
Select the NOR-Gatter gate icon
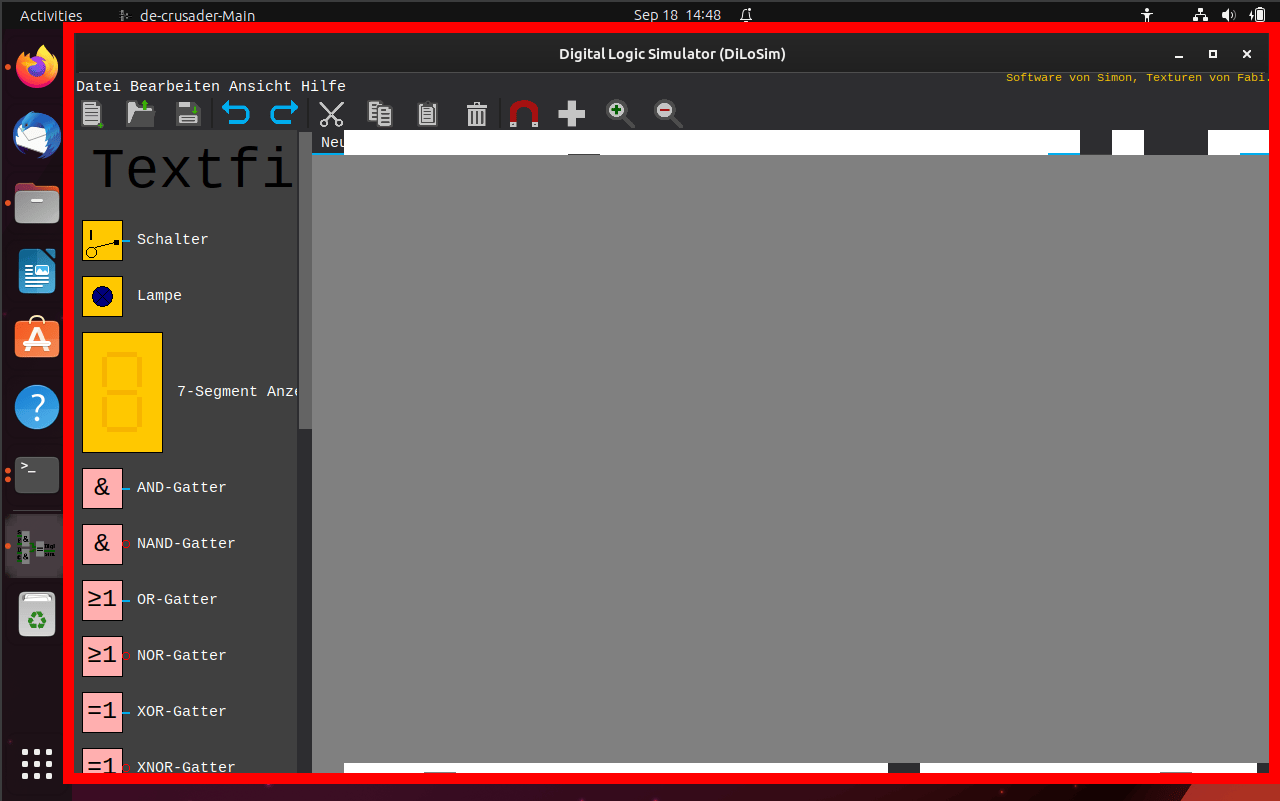pos(102,657)
